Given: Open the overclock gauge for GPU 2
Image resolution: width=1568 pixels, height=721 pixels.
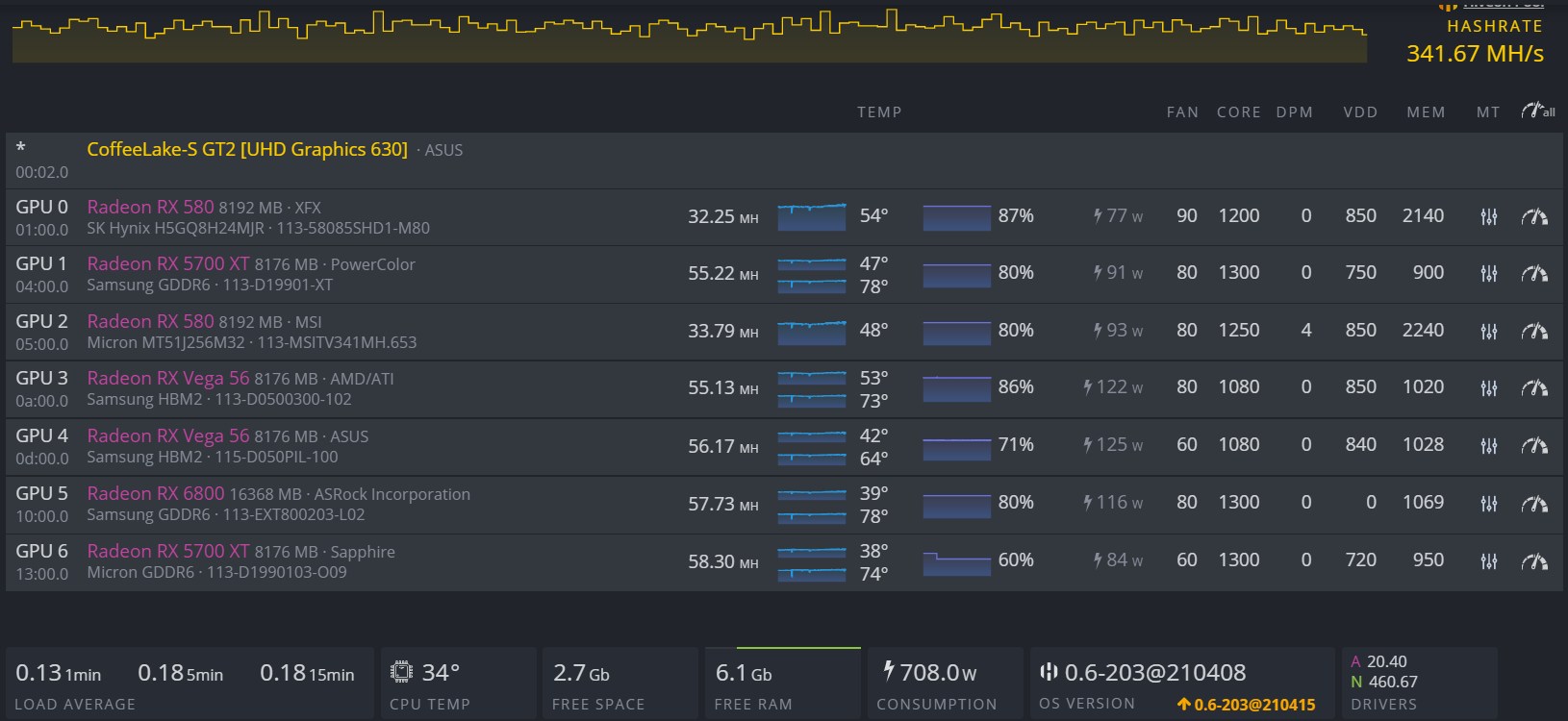Looking at the screenshot, I should point(1534,331).
